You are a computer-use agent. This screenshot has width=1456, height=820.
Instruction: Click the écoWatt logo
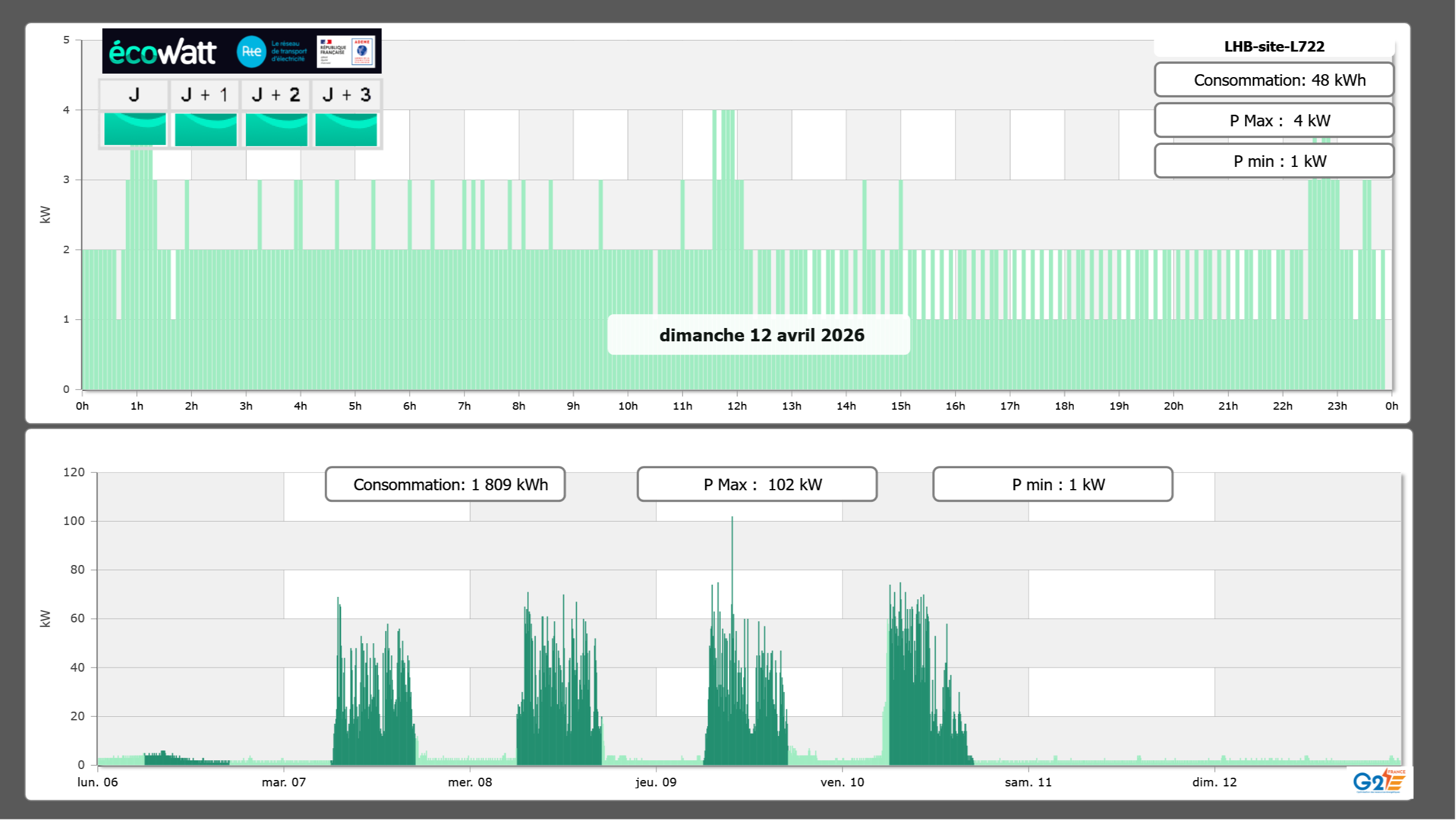[x=162, y=52]
